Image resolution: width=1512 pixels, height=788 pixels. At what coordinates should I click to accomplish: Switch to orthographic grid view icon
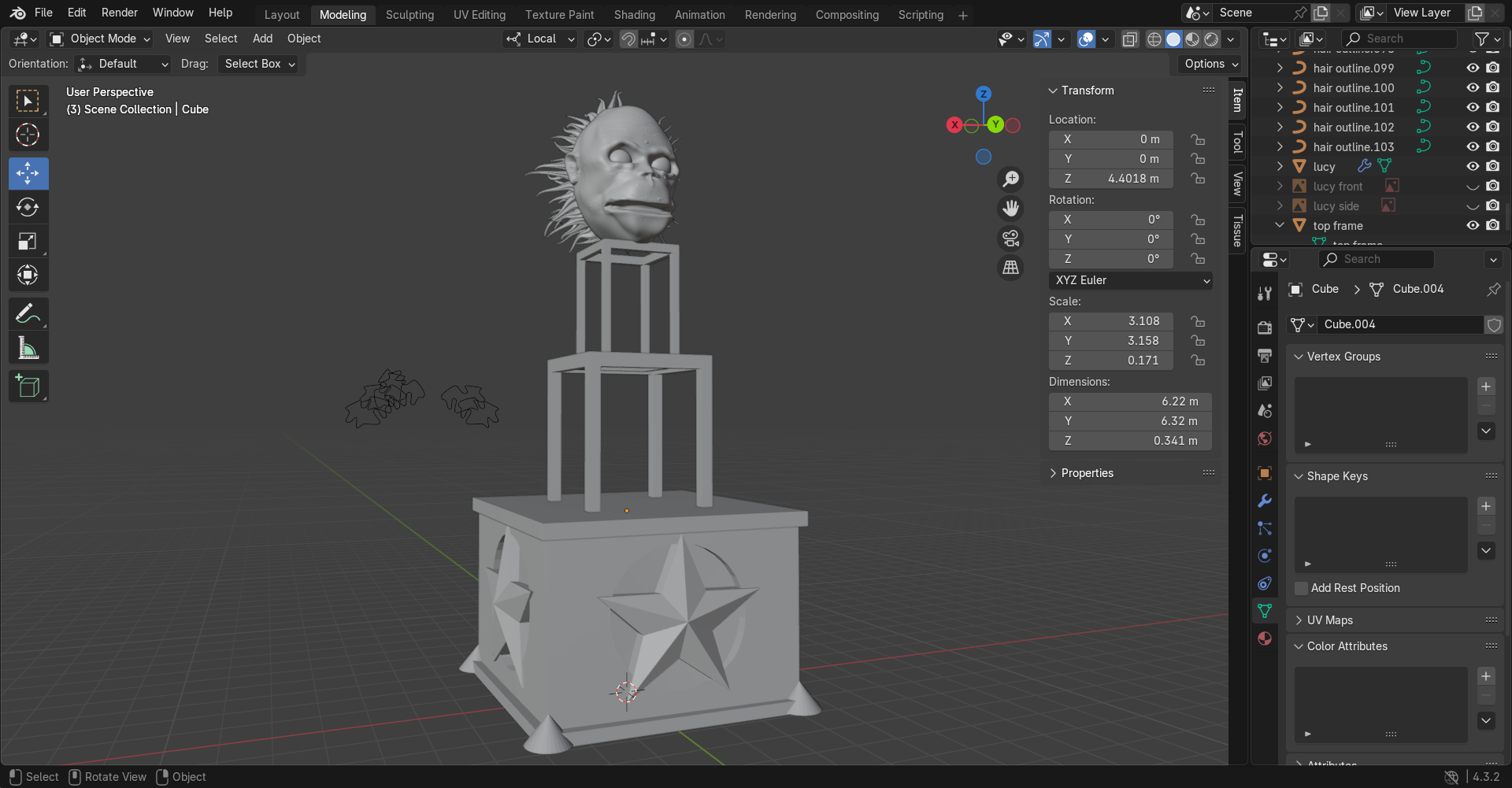(x=1010, y=268)
